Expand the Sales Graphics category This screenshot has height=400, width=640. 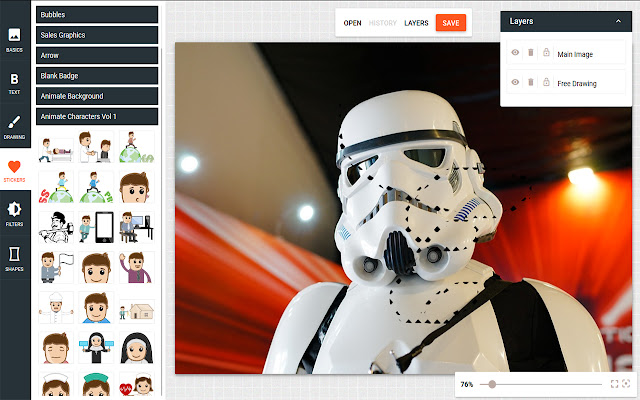point(97,35)
